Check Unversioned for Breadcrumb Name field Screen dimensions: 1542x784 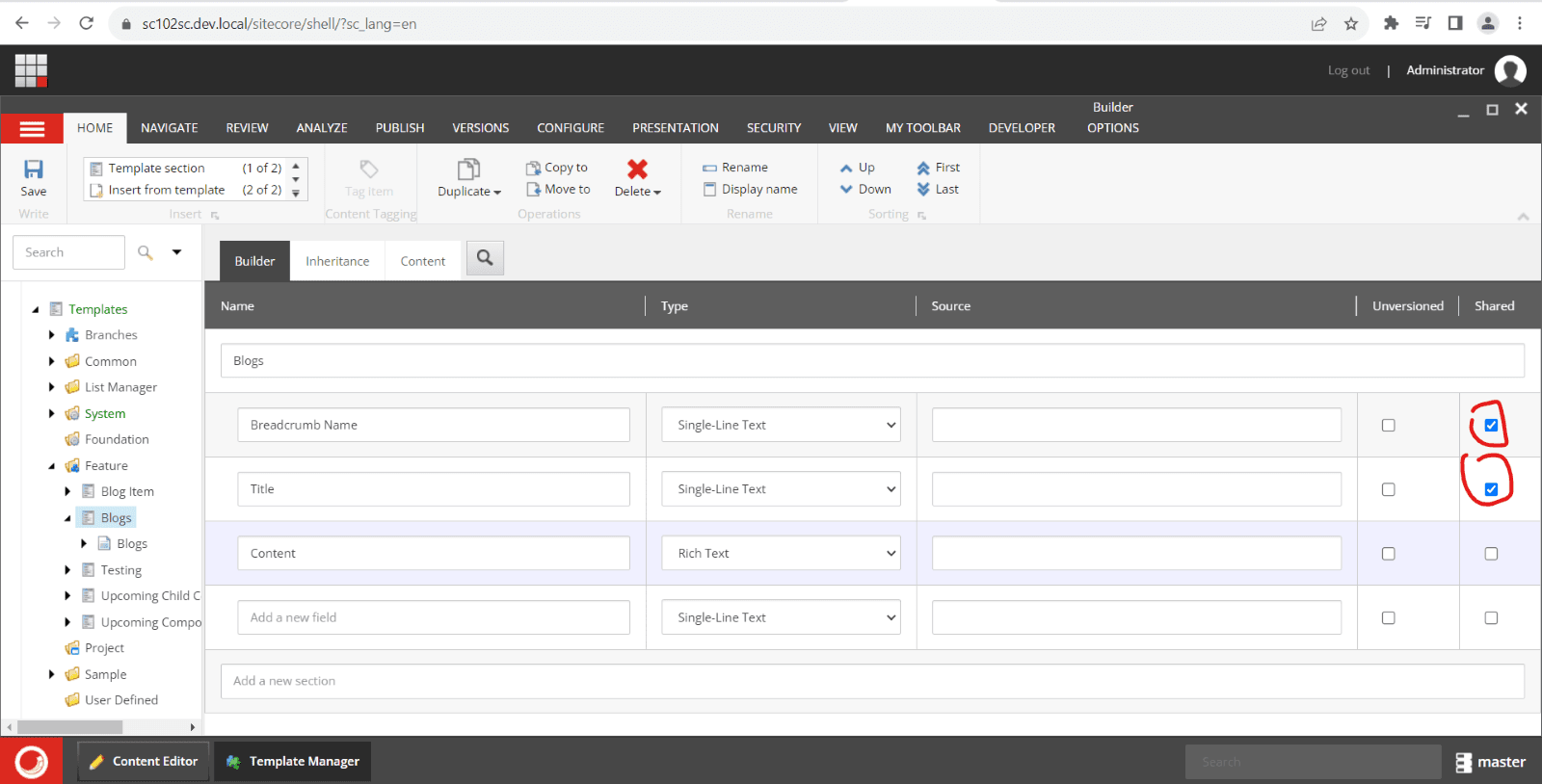pos(1388,425)
